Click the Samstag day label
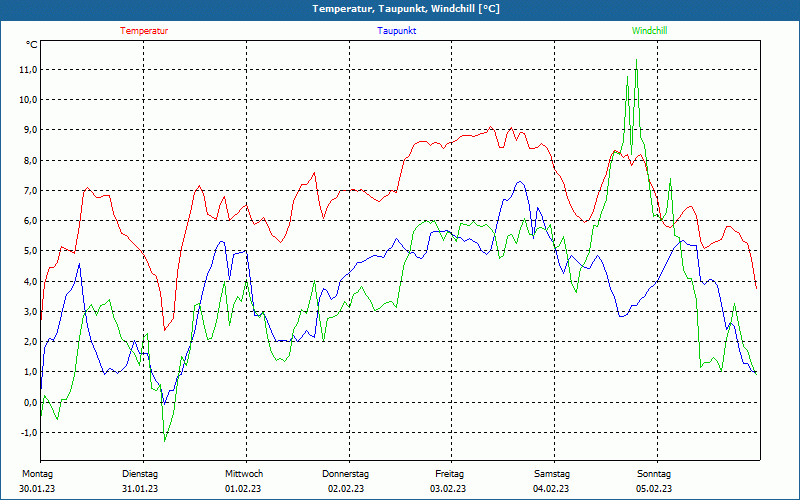This screenshot has width=800, height=500. (x=552, y=474)
